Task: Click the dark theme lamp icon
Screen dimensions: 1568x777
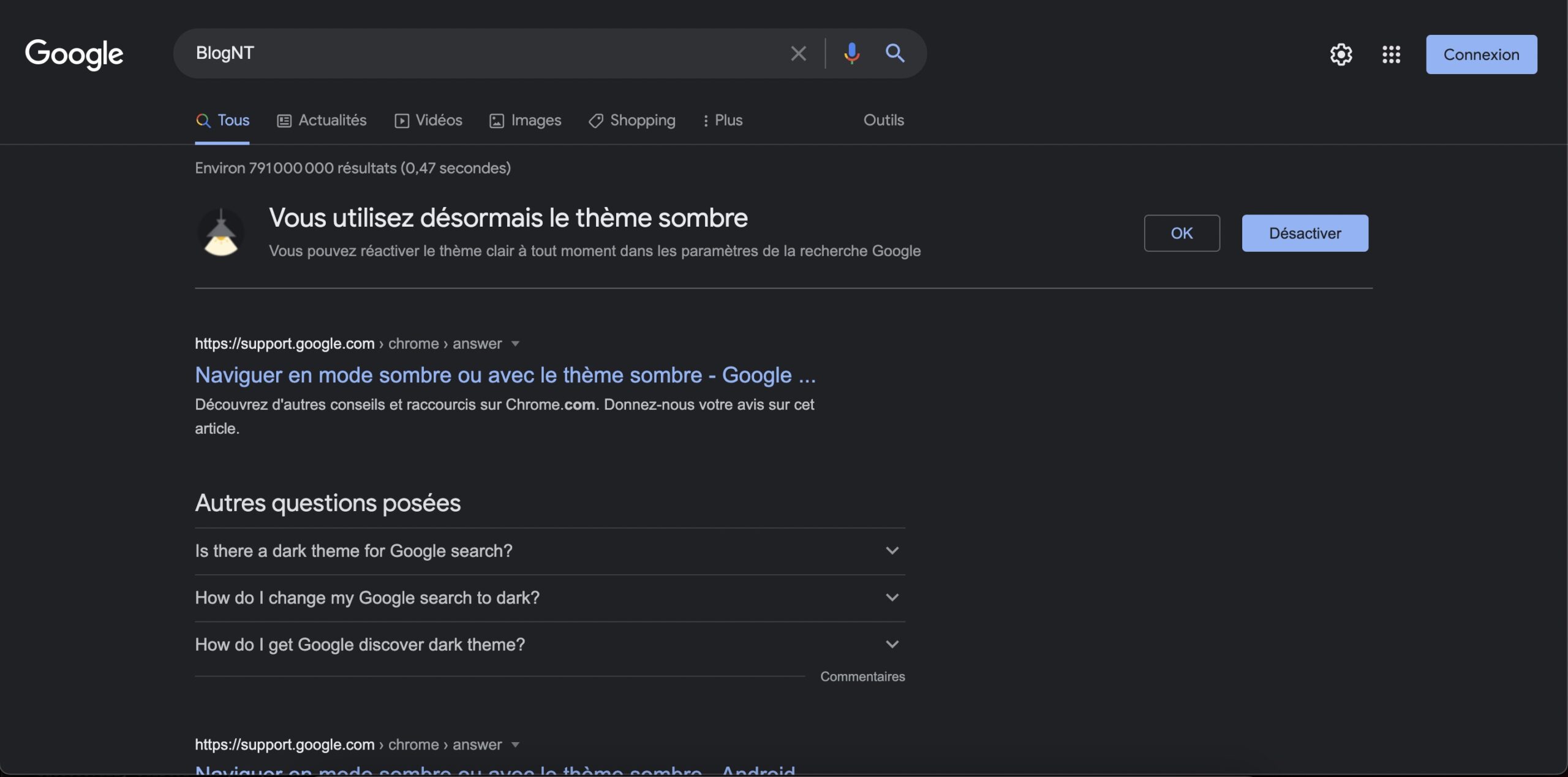Action: pyautogui.click(x=221, y=233)
